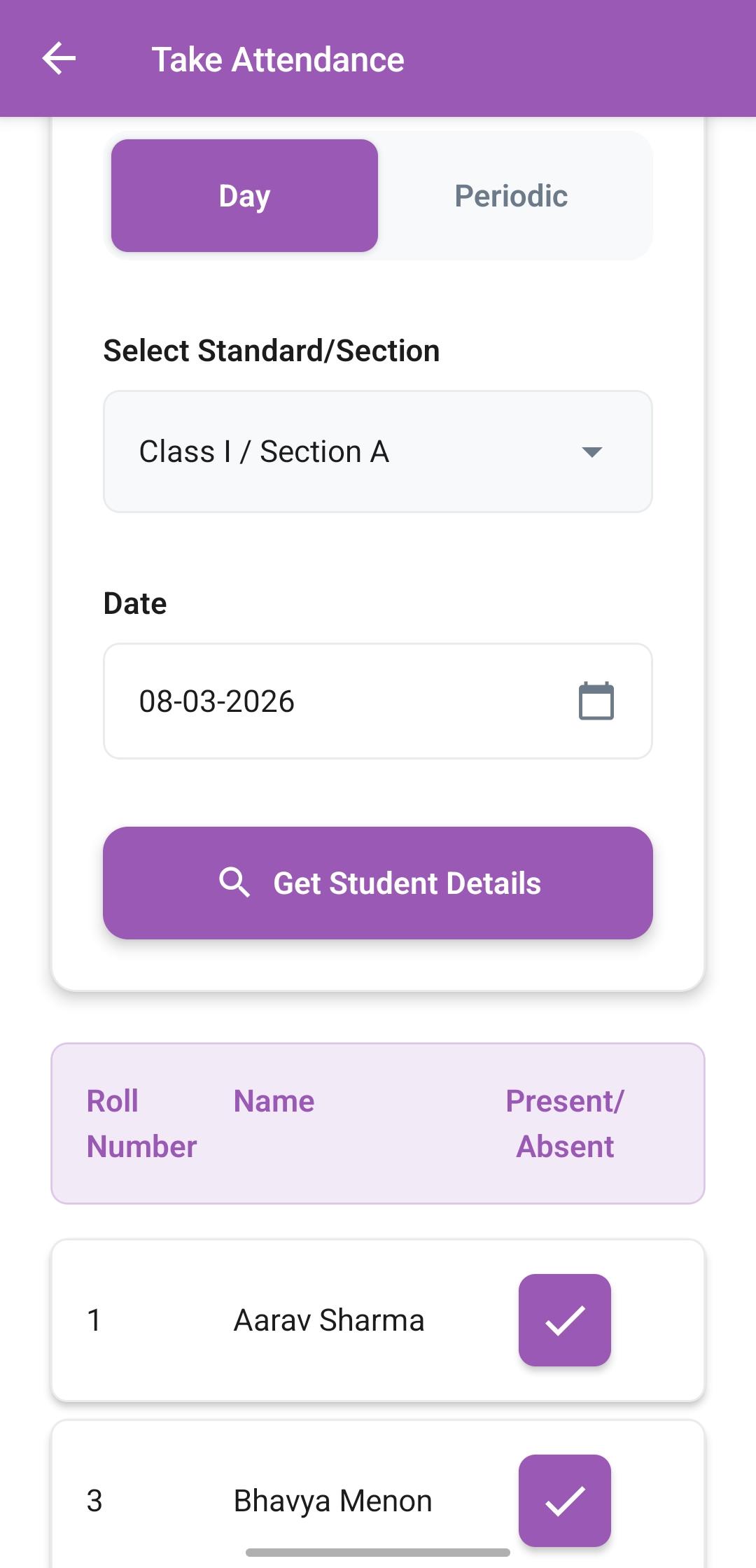756x1568 pixels.
Task: Go back using the header arrow
Action: (x=59, y=58)
